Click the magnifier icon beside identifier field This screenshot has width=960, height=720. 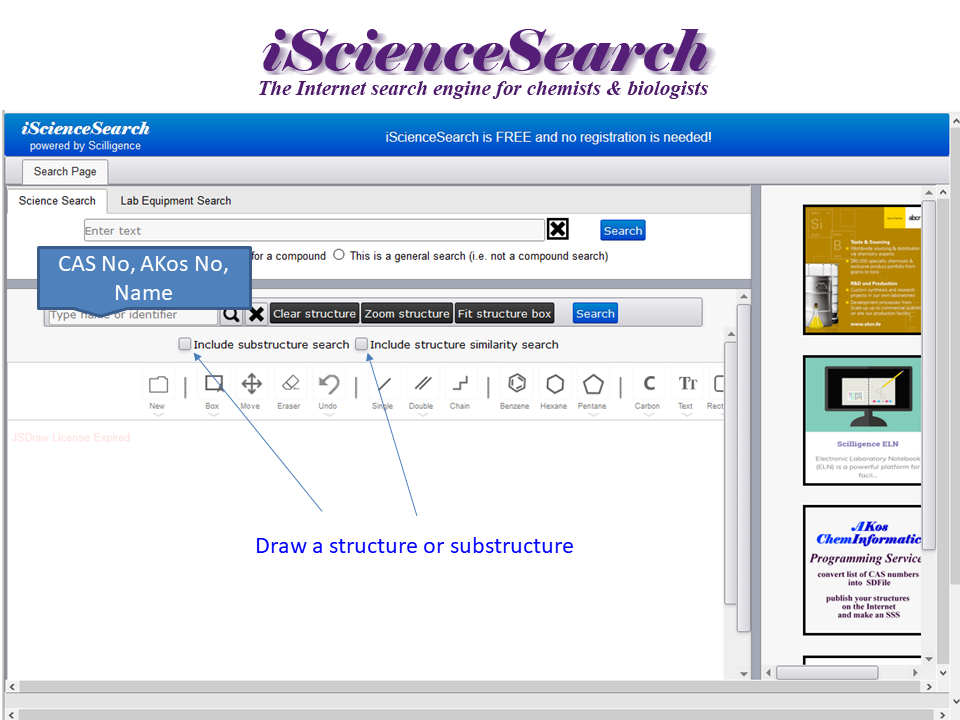pos(231,314)
